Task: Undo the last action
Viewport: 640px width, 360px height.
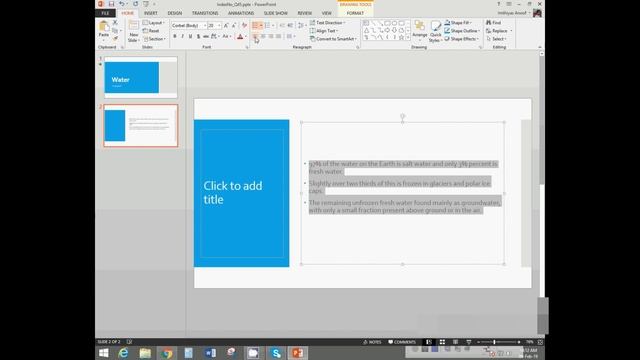Action: 122,4
